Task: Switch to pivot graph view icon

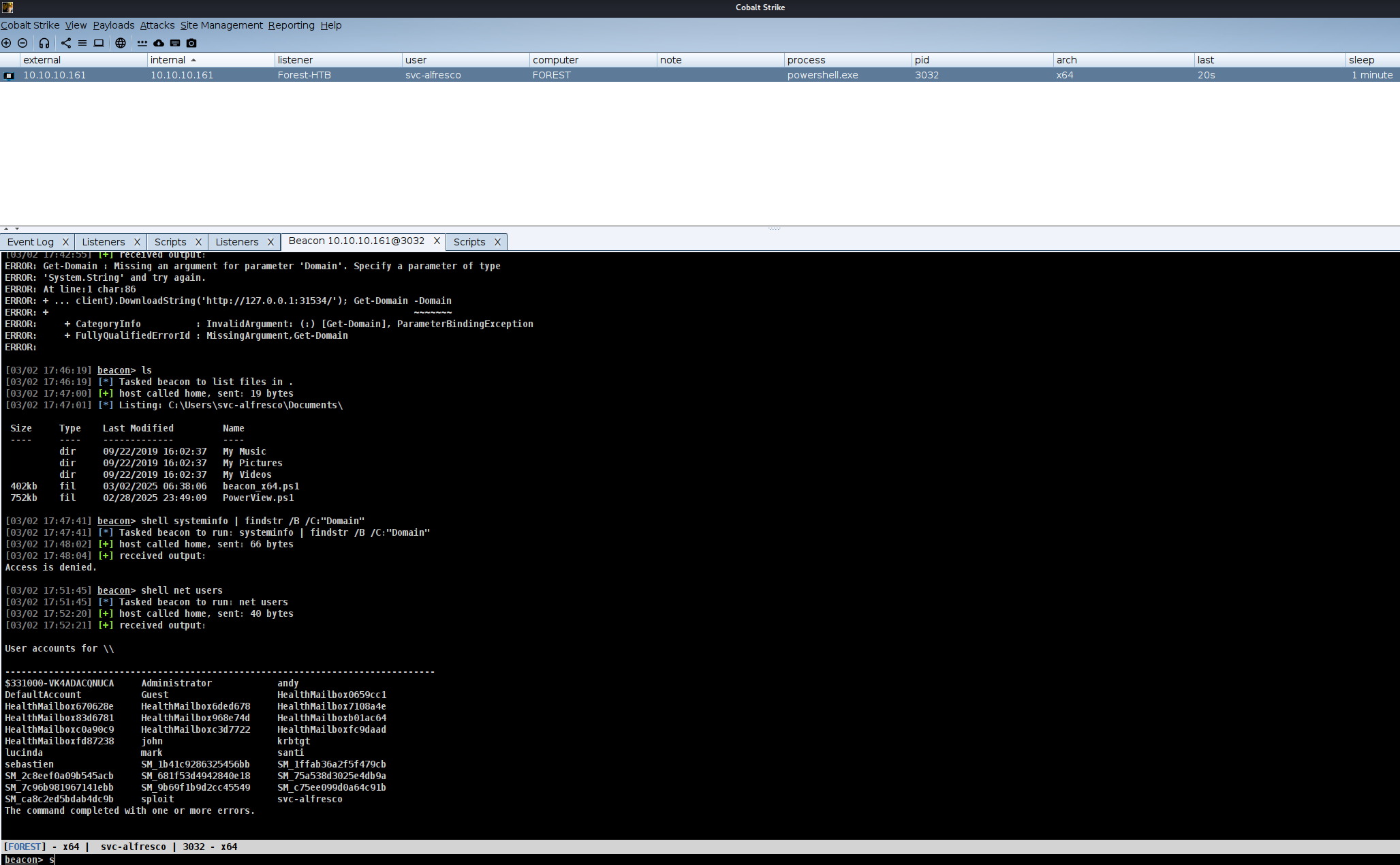Action: 66,43
